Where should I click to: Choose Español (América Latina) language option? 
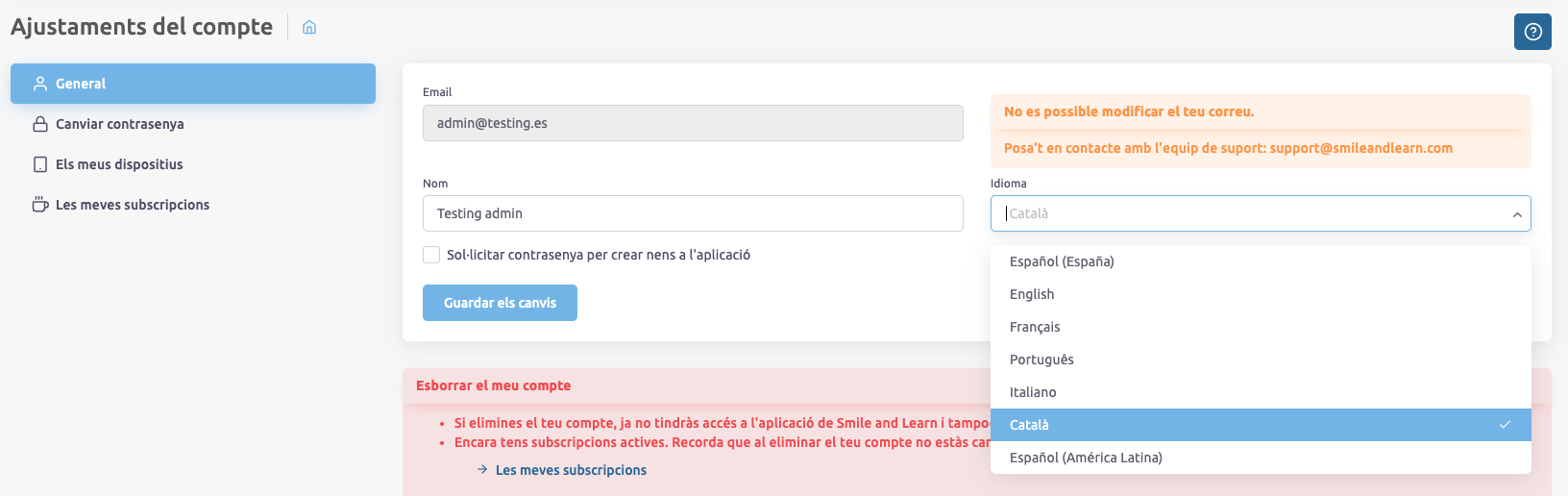pos(1086,458)
